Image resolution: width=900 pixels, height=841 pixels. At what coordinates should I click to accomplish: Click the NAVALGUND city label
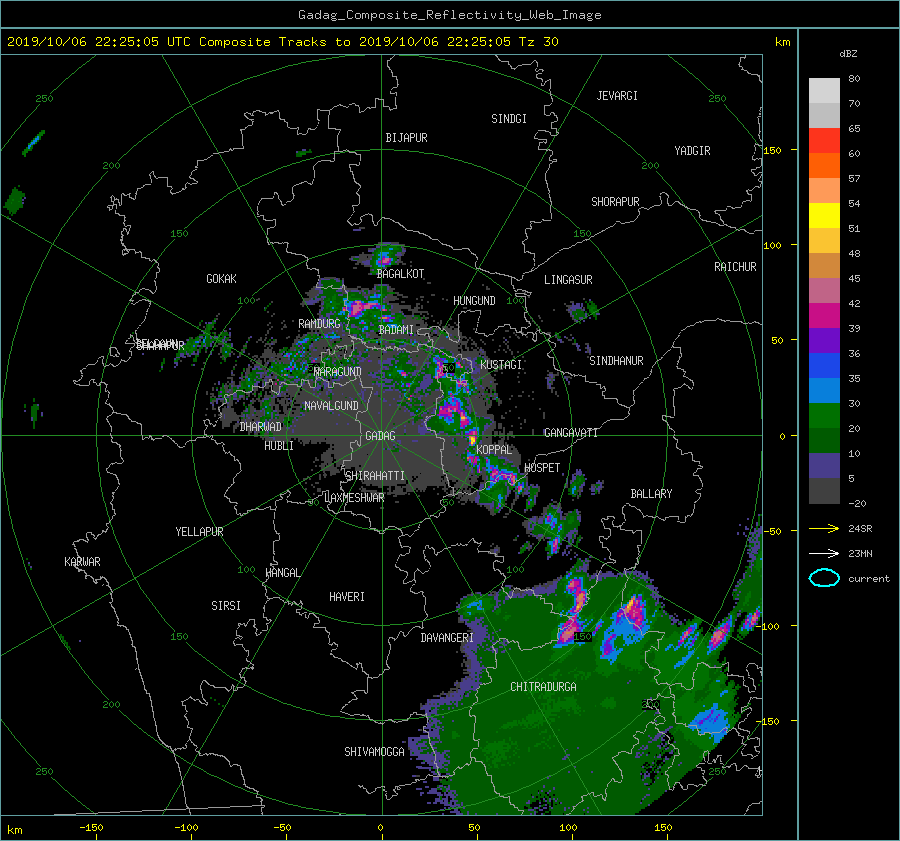[331, 405]
